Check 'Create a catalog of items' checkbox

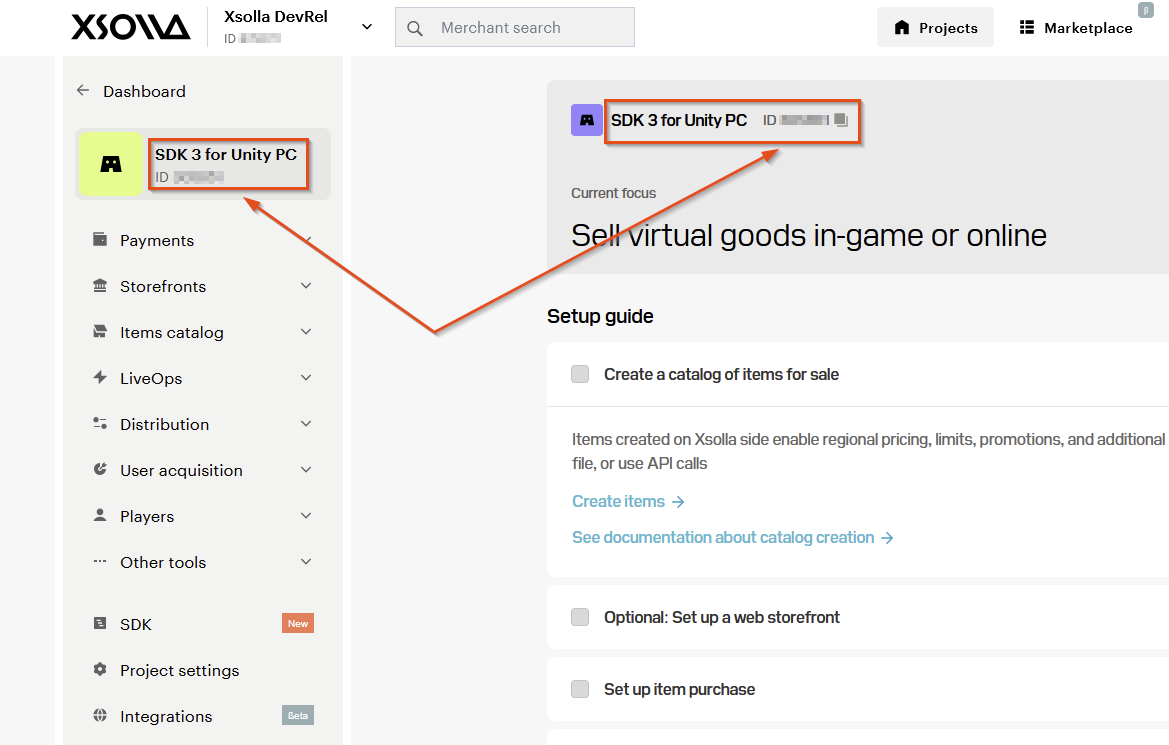[580, 374]
